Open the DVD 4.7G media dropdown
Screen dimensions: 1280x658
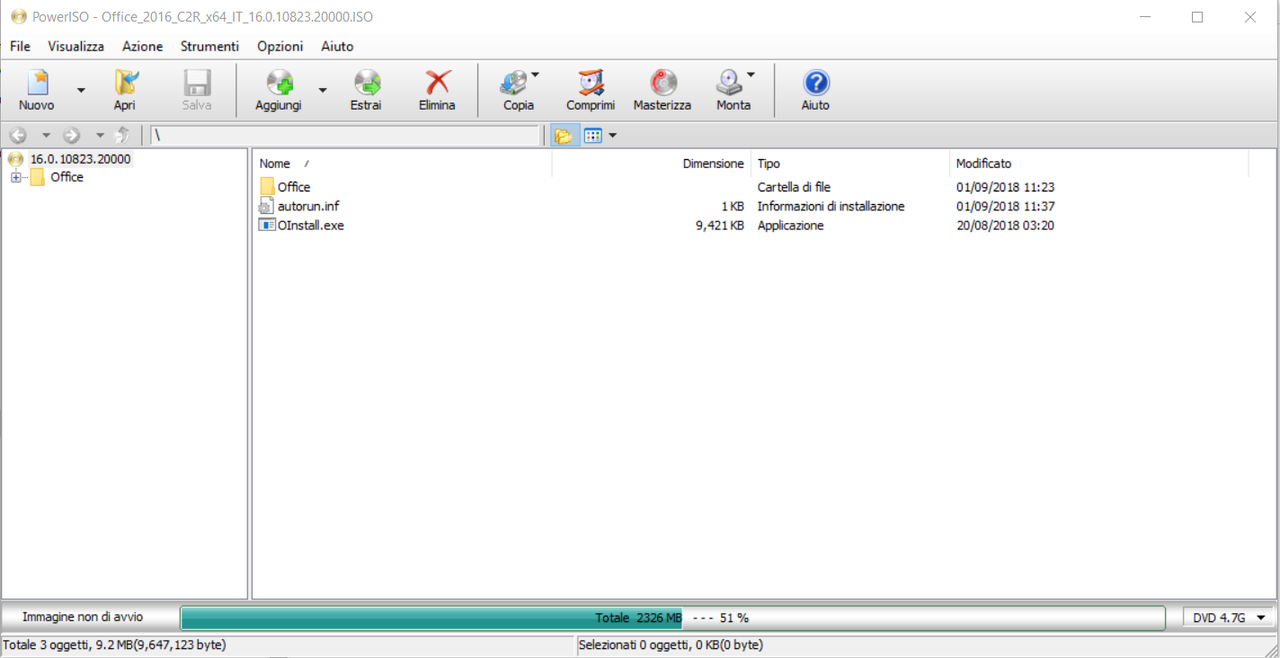[x=1229, y=618]
